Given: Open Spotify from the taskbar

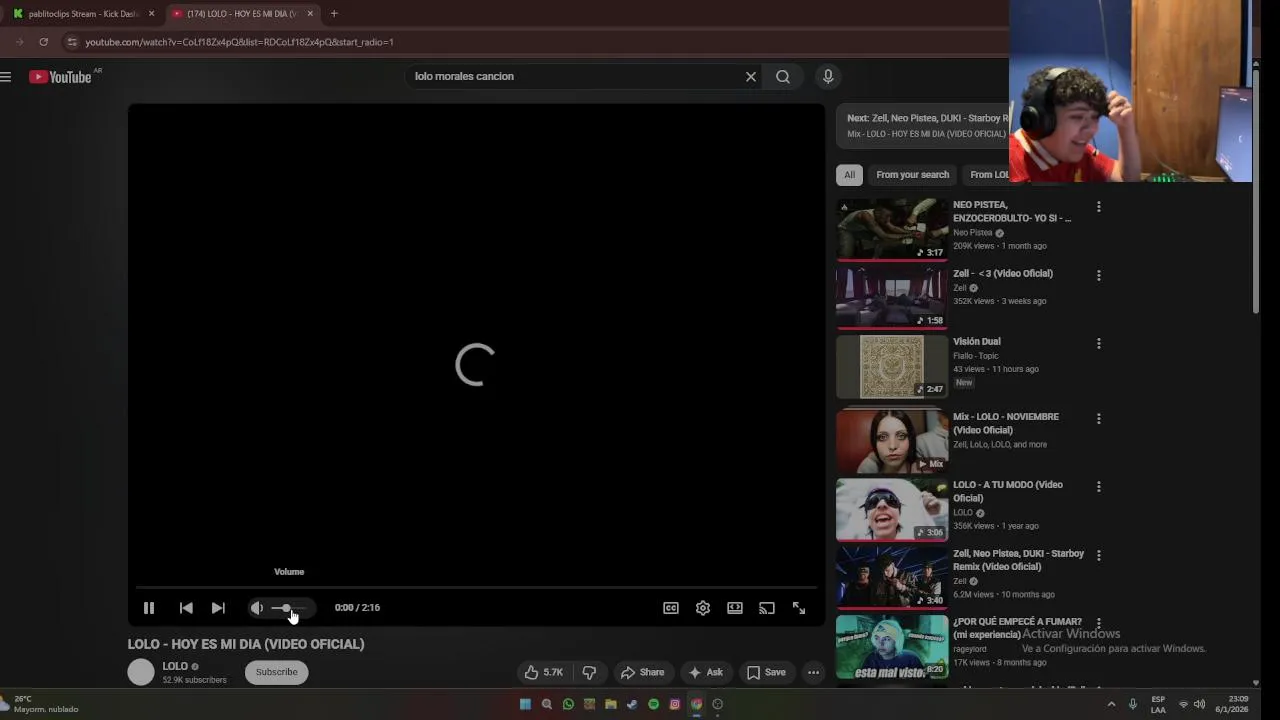Looking at the screenshot, I should click(x=654, y=704).
